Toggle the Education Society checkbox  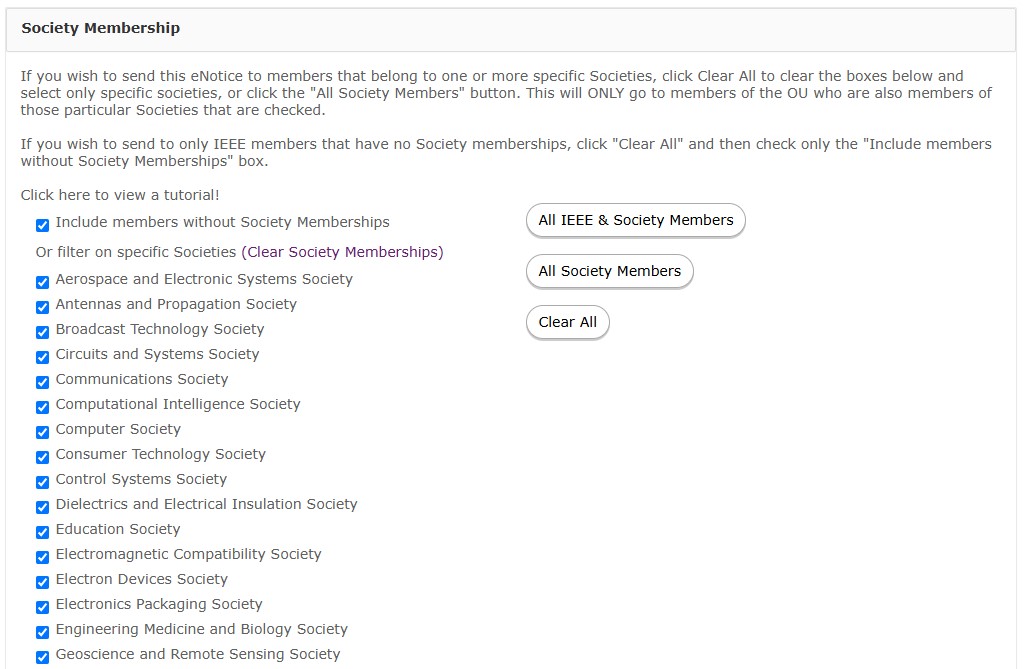[x=43, y=532]
